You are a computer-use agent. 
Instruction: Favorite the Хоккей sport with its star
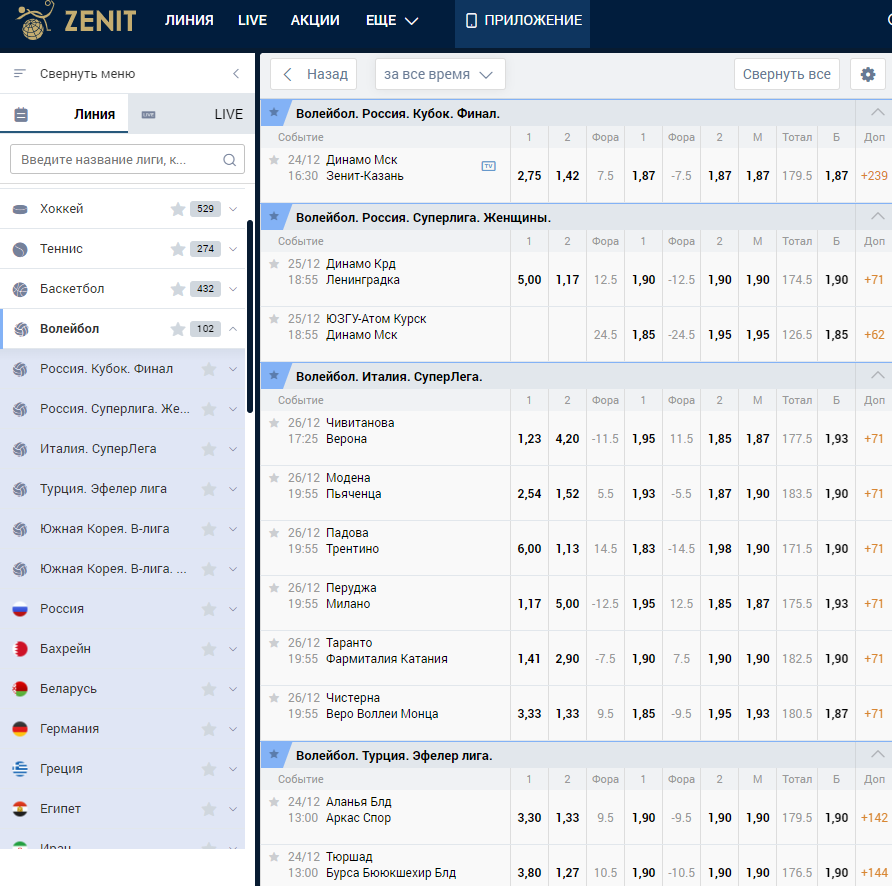tap(177, 209)
